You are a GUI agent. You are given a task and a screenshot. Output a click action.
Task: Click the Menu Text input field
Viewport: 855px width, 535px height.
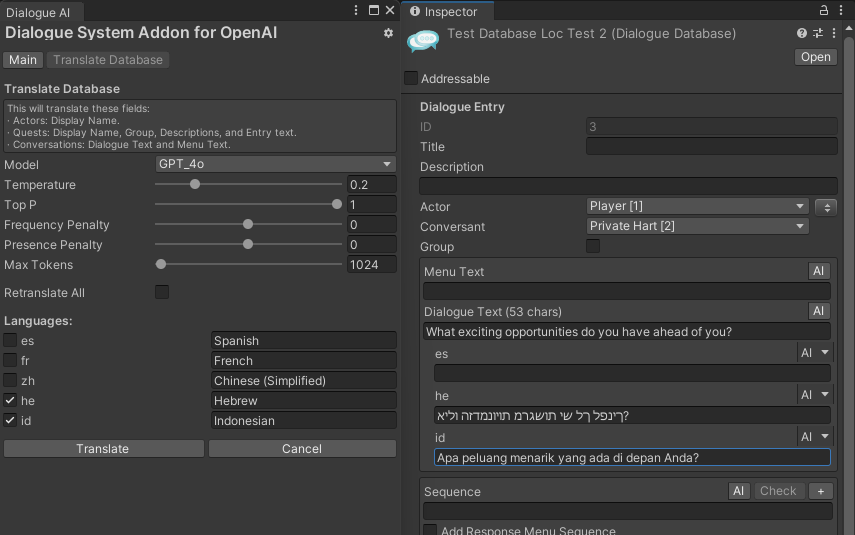(x=627, y=291)
